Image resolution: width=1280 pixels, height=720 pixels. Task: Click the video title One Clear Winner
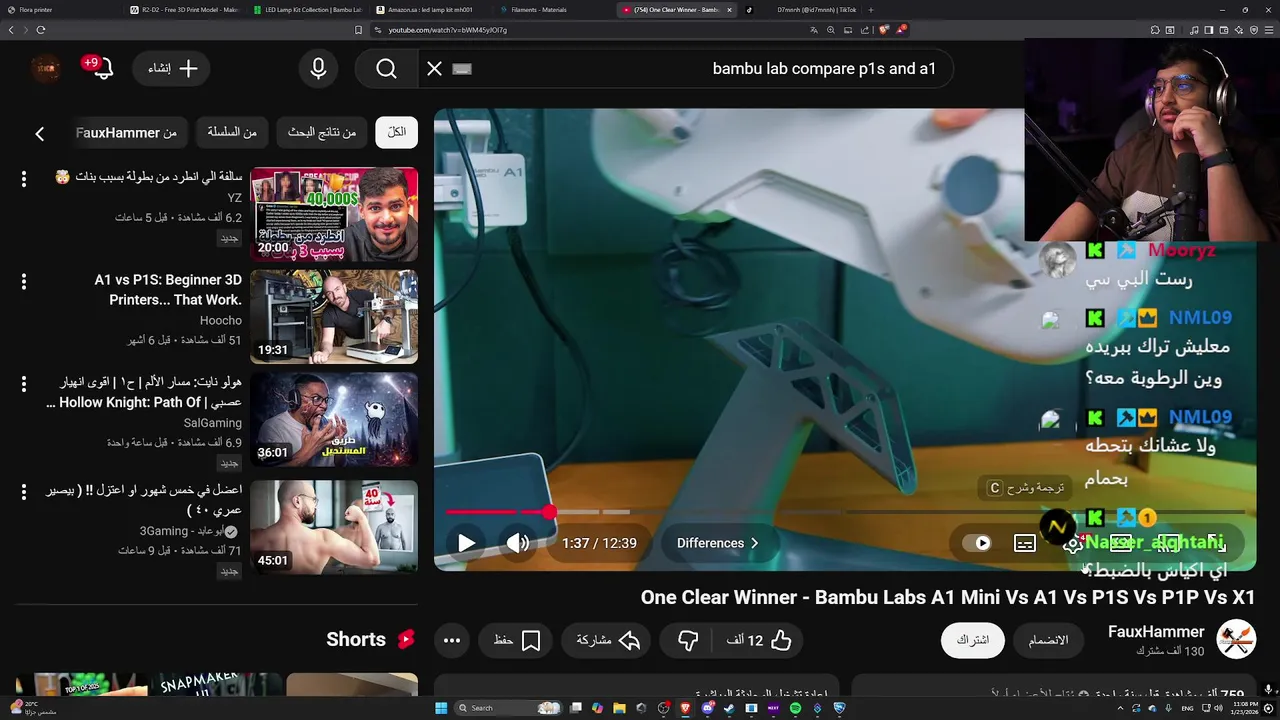click(947, 597)
